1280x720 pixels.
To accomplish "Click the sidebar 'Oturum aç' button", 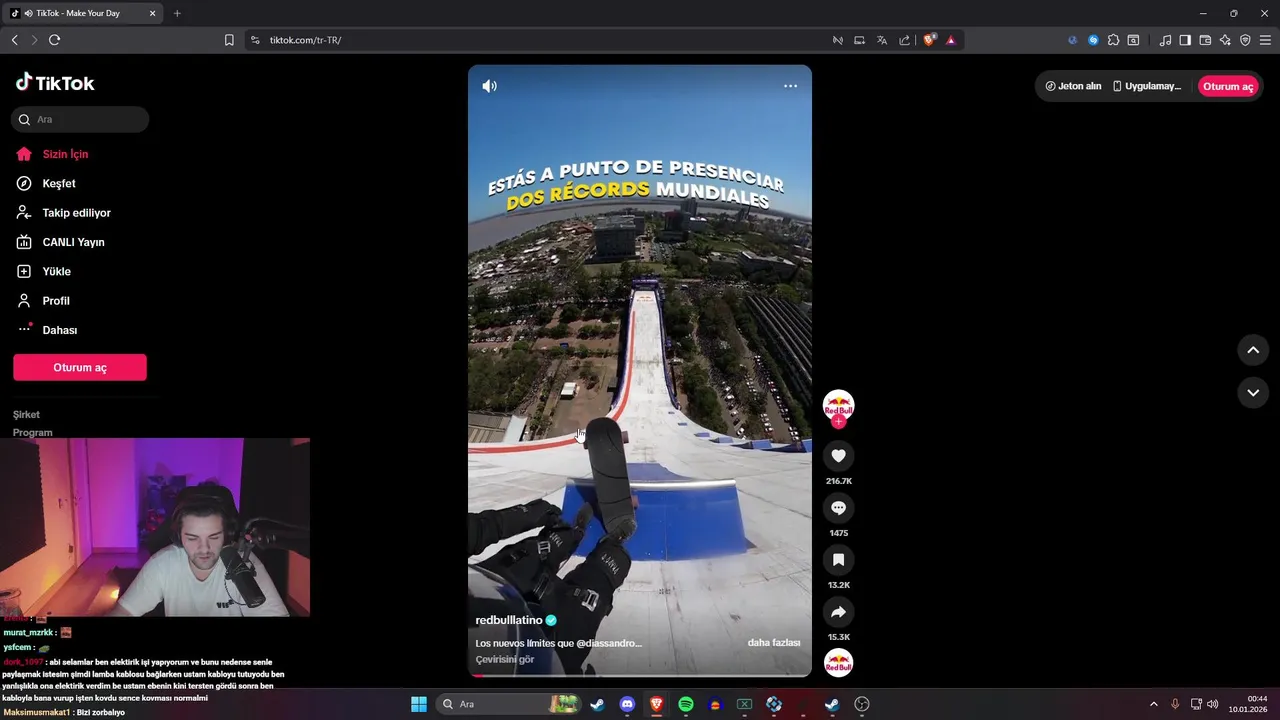I will pyautogui.click(x=80, y=367).
